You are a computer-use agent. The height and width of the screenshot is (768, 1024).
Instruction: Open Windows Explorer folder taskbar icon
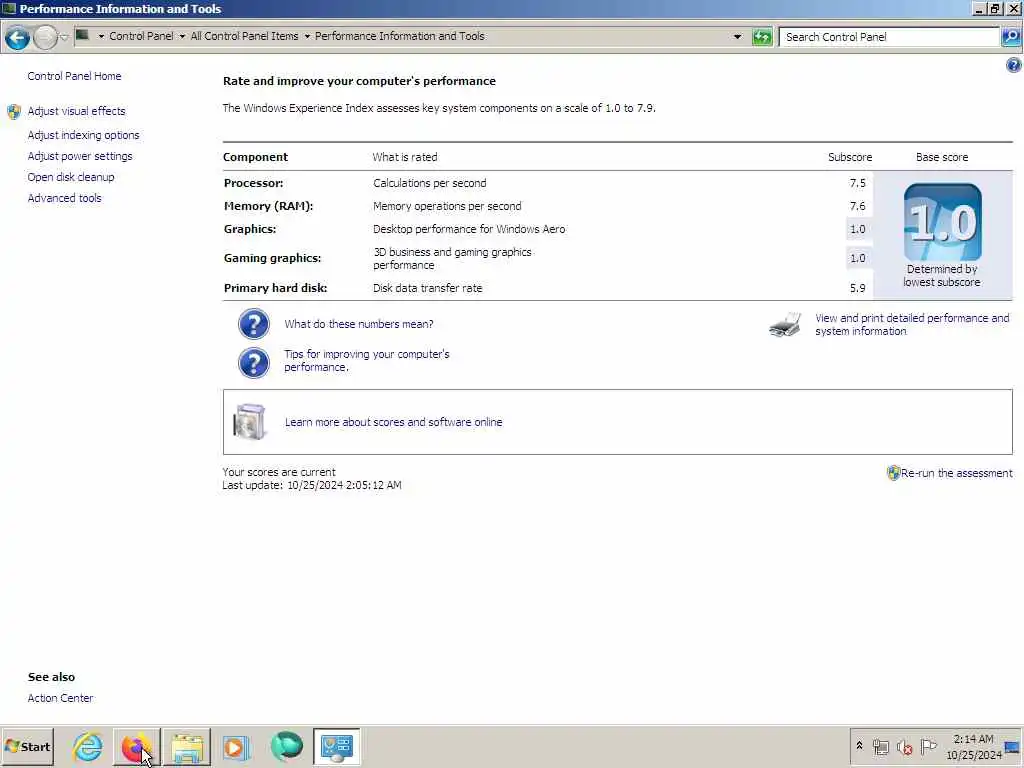click(x=187, y=746)
